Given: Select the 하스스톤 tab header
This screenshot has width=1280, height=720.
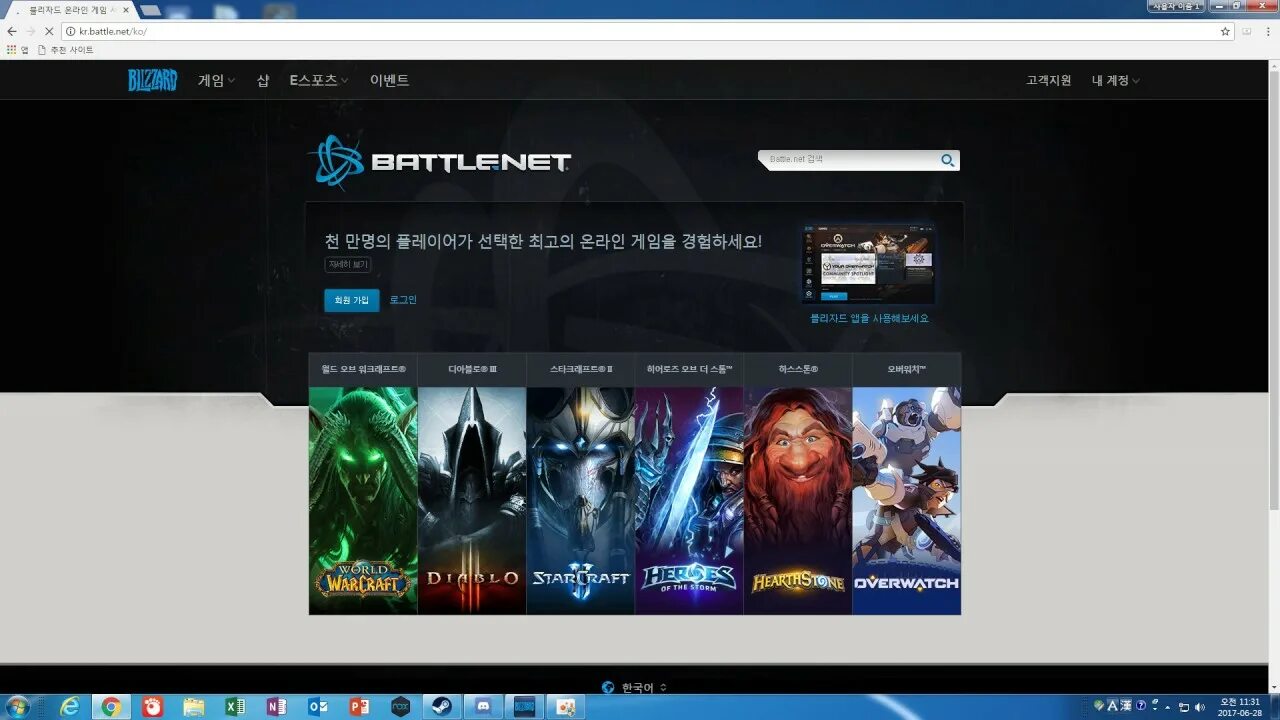Looking at the screenshot, I should [x=798, y=369].
